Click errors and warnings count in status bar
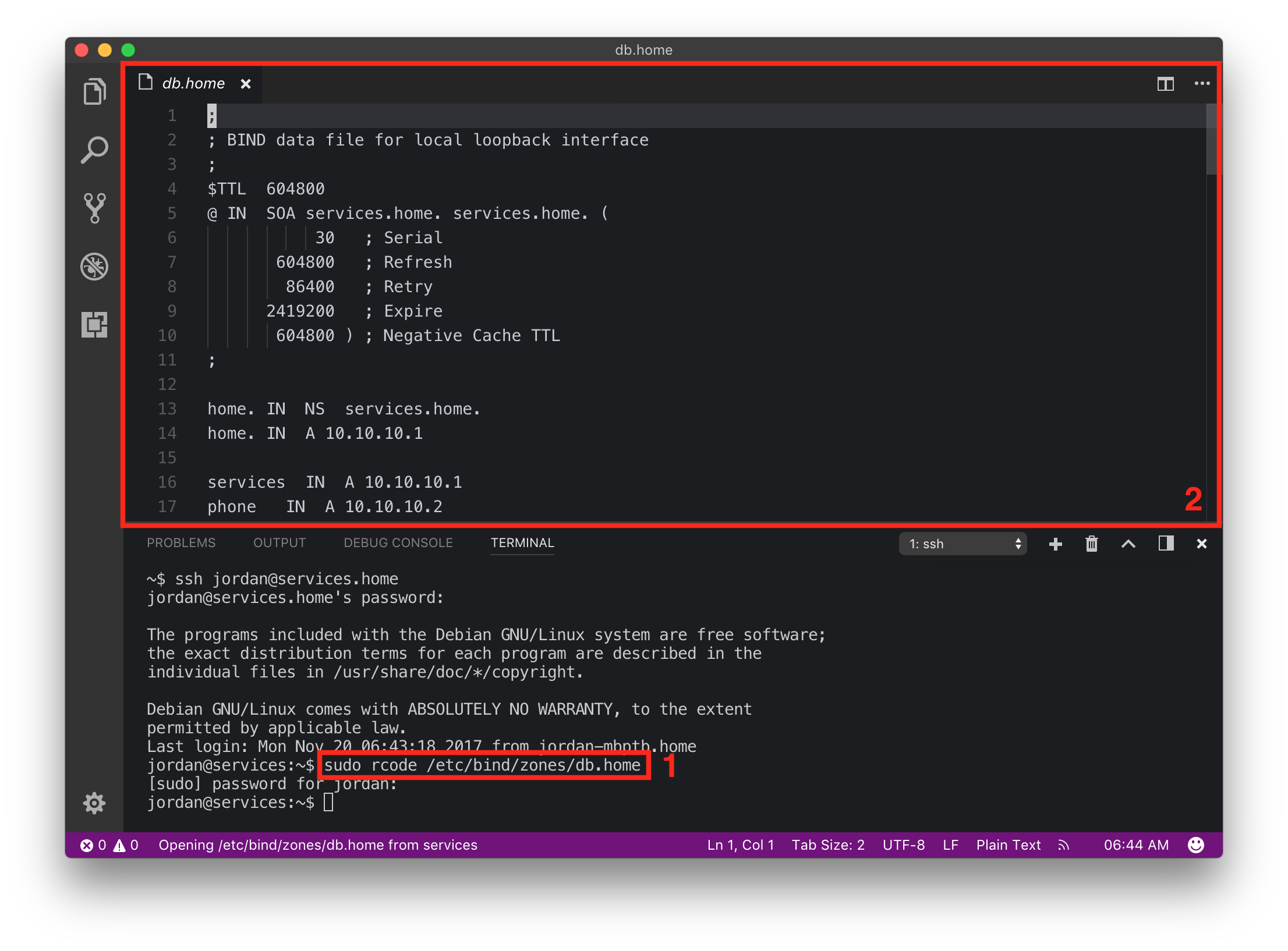The width and height of the screenshot is (1288, 951). pyautogui.click(x=109, y=845)
